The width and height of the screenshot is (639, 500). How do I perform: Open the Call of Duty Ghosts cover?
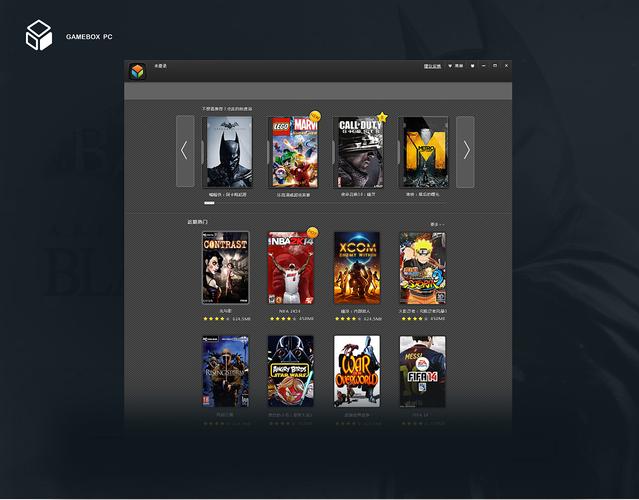tap(359, 152)
